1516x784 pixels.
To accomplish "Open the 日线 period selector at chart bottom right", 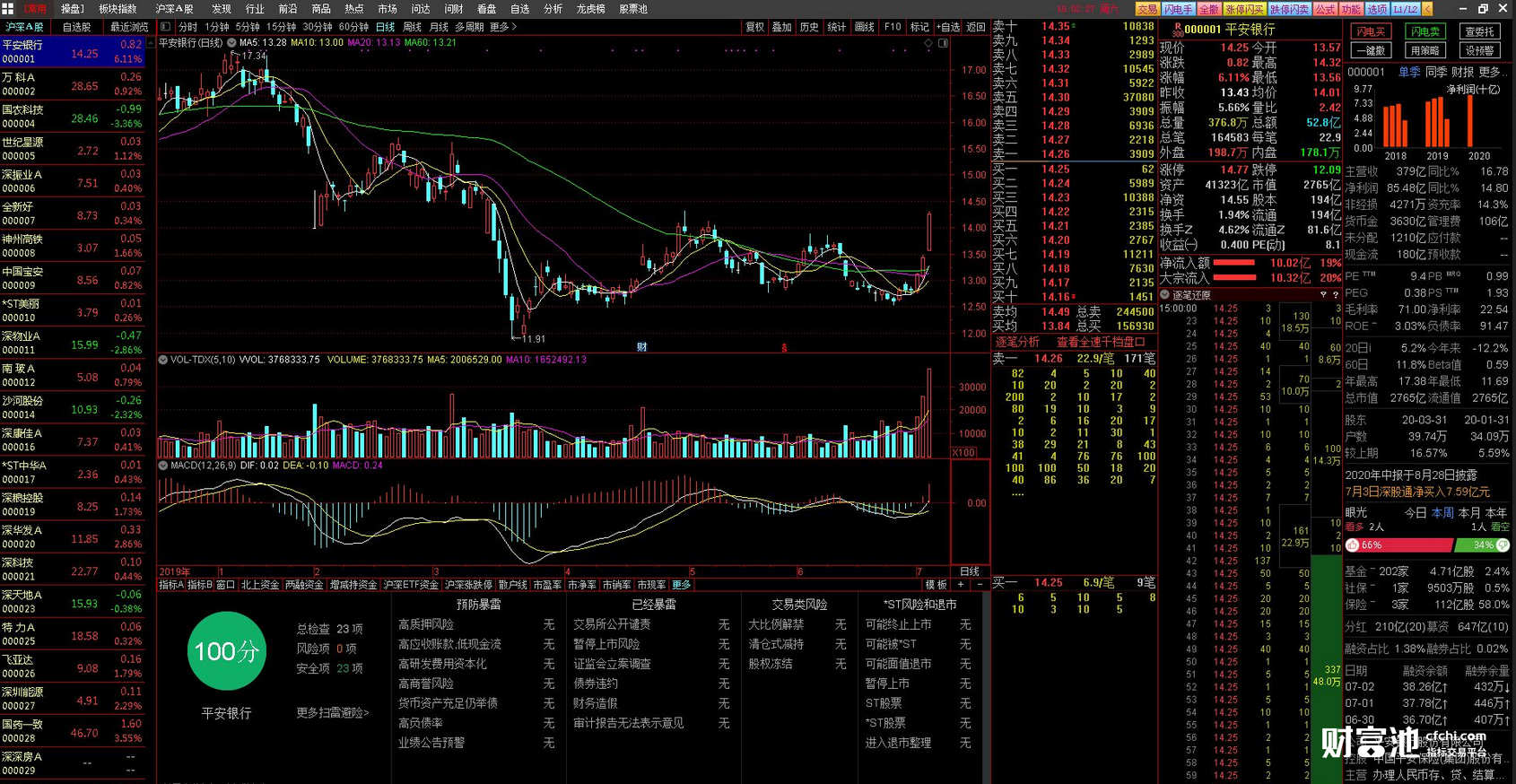I will (970, 571).
